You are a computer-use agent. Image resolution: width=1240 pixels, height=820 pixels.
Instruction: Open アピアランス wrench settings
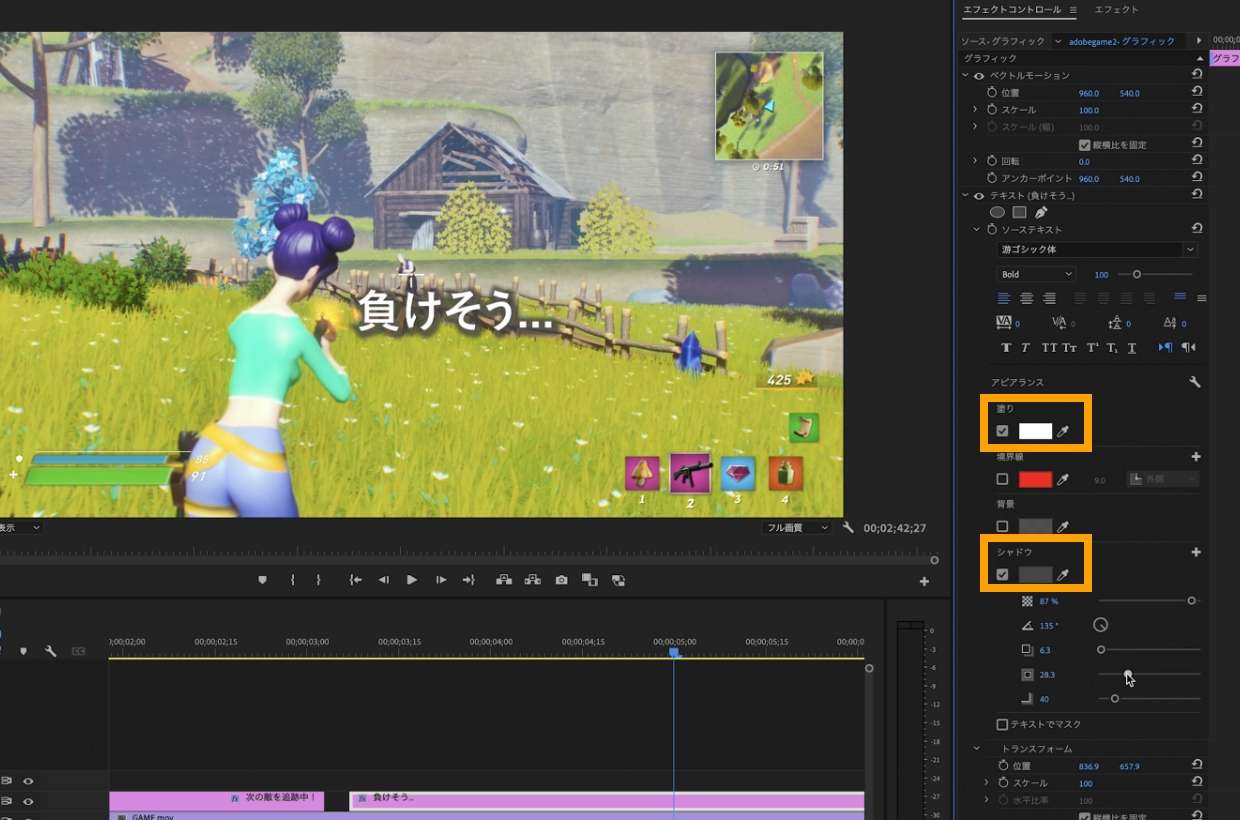[x=1195, y=382]
